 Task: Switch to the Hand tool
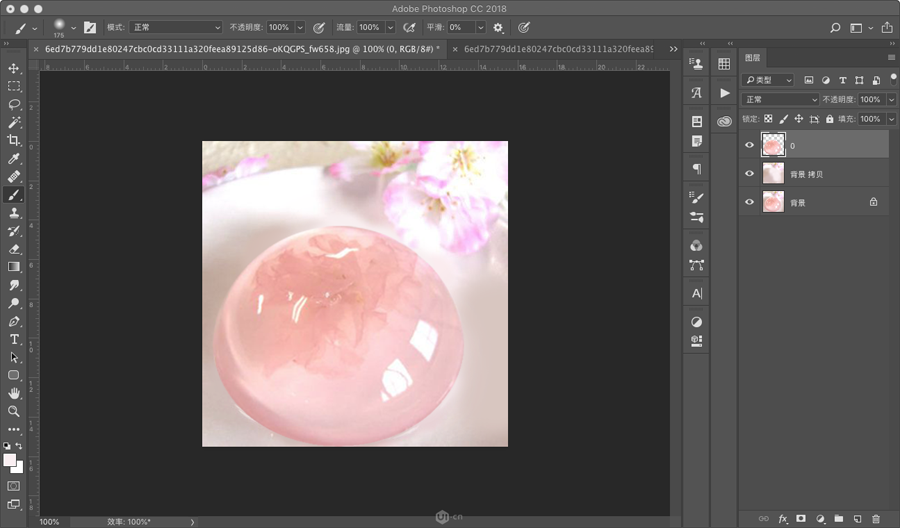click(x=14, y=393)
